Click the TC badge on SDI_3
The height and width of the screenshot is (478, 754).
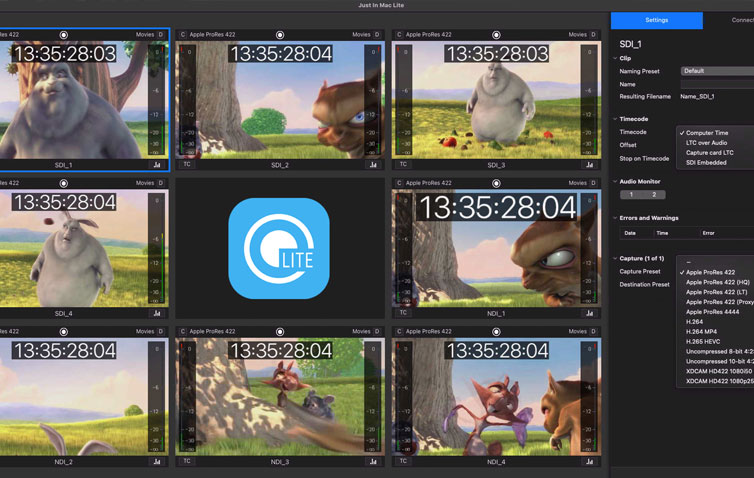pos(403,164)
